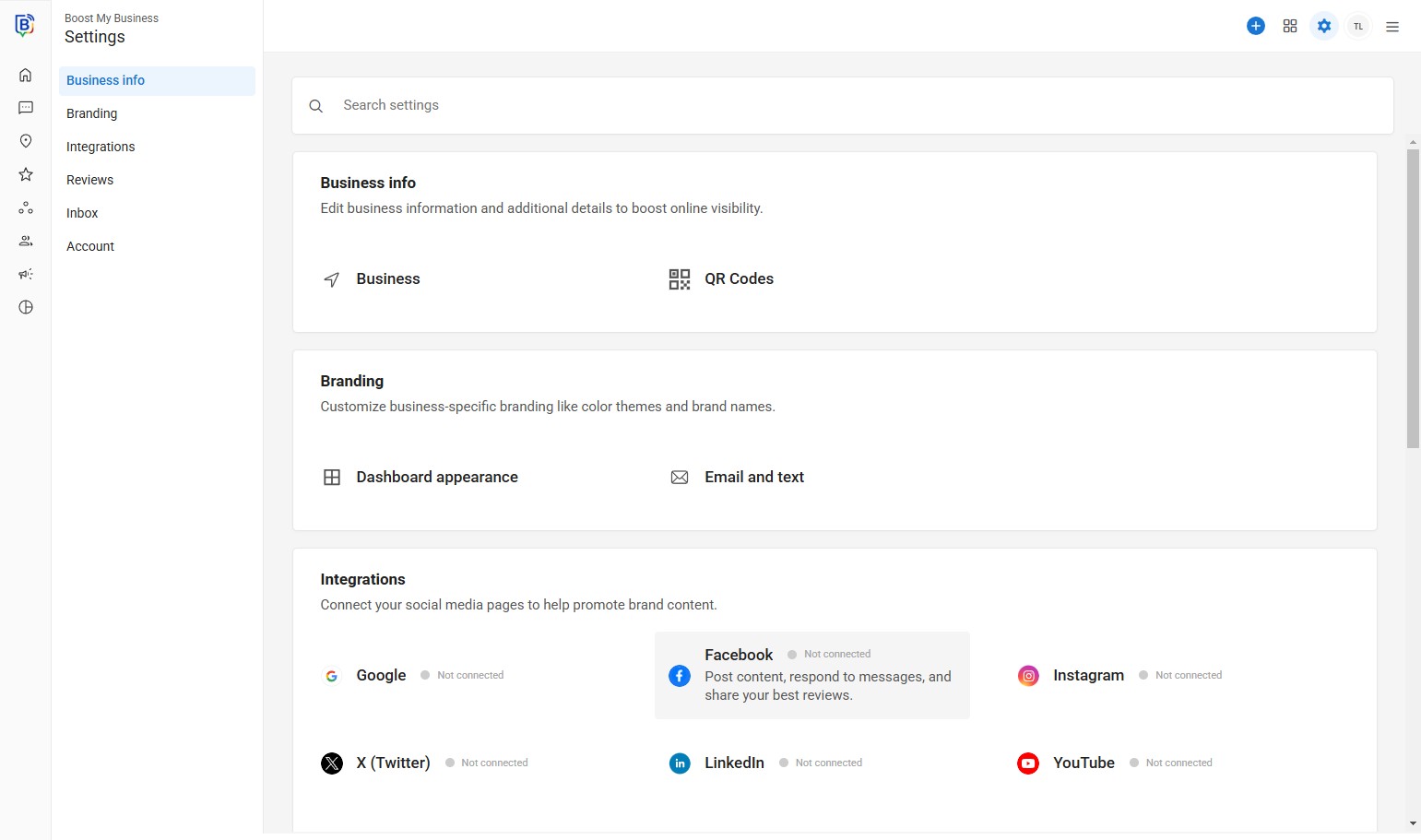Click the star reviews icon in rail
The image size is (1421, 840).
pyautogui.click(x=26, y=174)
